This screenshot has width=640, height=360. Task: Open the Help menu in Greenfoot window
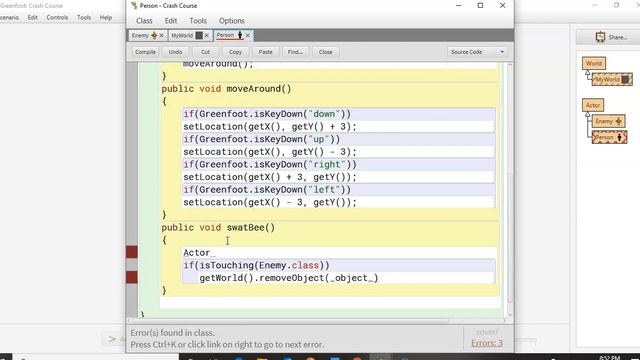(x=106, y=18)
